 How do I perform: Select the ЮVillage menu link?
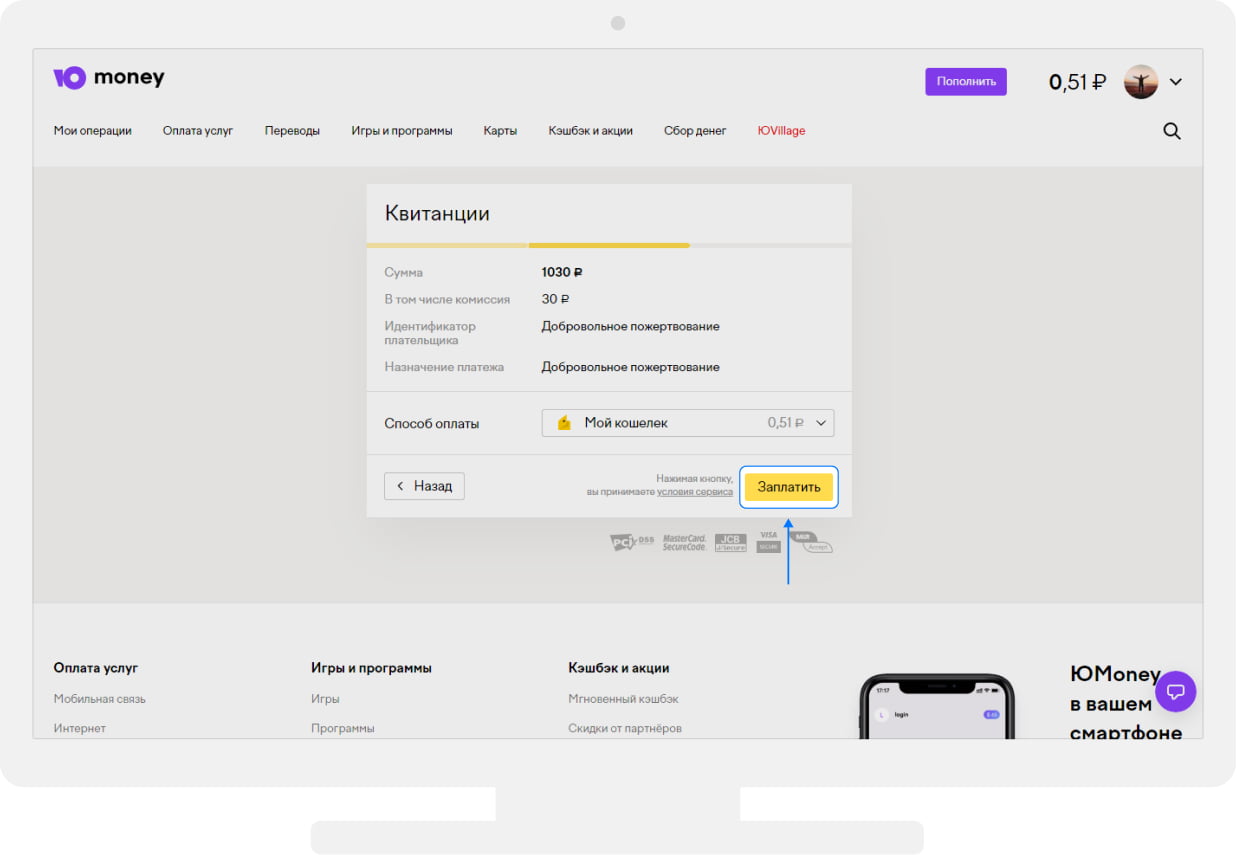point(781,131)
